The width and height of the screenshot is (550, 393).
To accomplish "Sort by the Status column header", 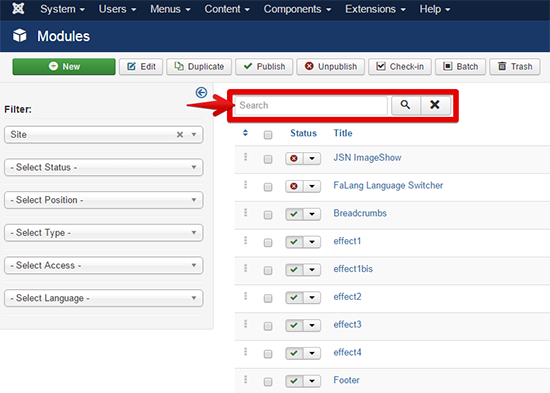I will click(x=303, y=133).
